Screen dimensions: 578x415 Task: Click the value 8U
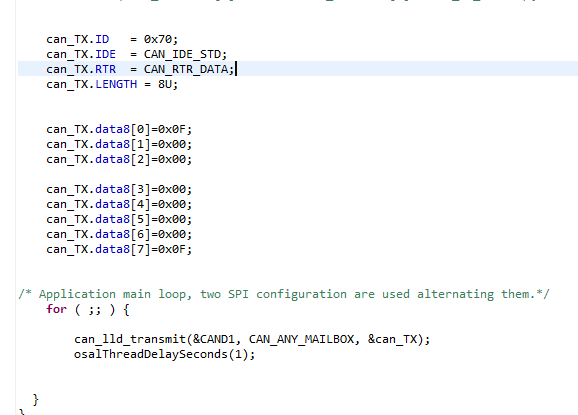165,84
